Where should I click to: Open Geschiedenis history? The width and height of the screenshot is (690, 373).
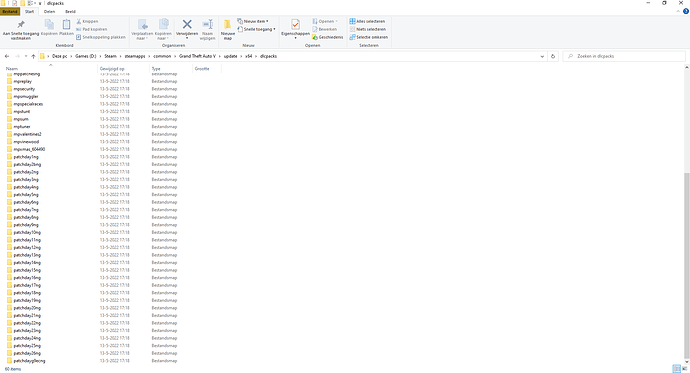tap(327, 37)
